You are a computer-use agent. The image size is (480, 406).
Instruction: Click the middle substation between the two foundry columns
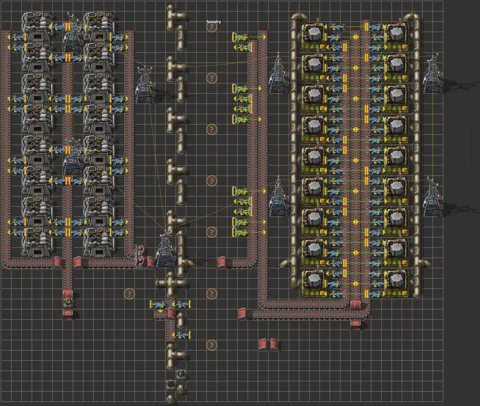(x=73, y=156)
